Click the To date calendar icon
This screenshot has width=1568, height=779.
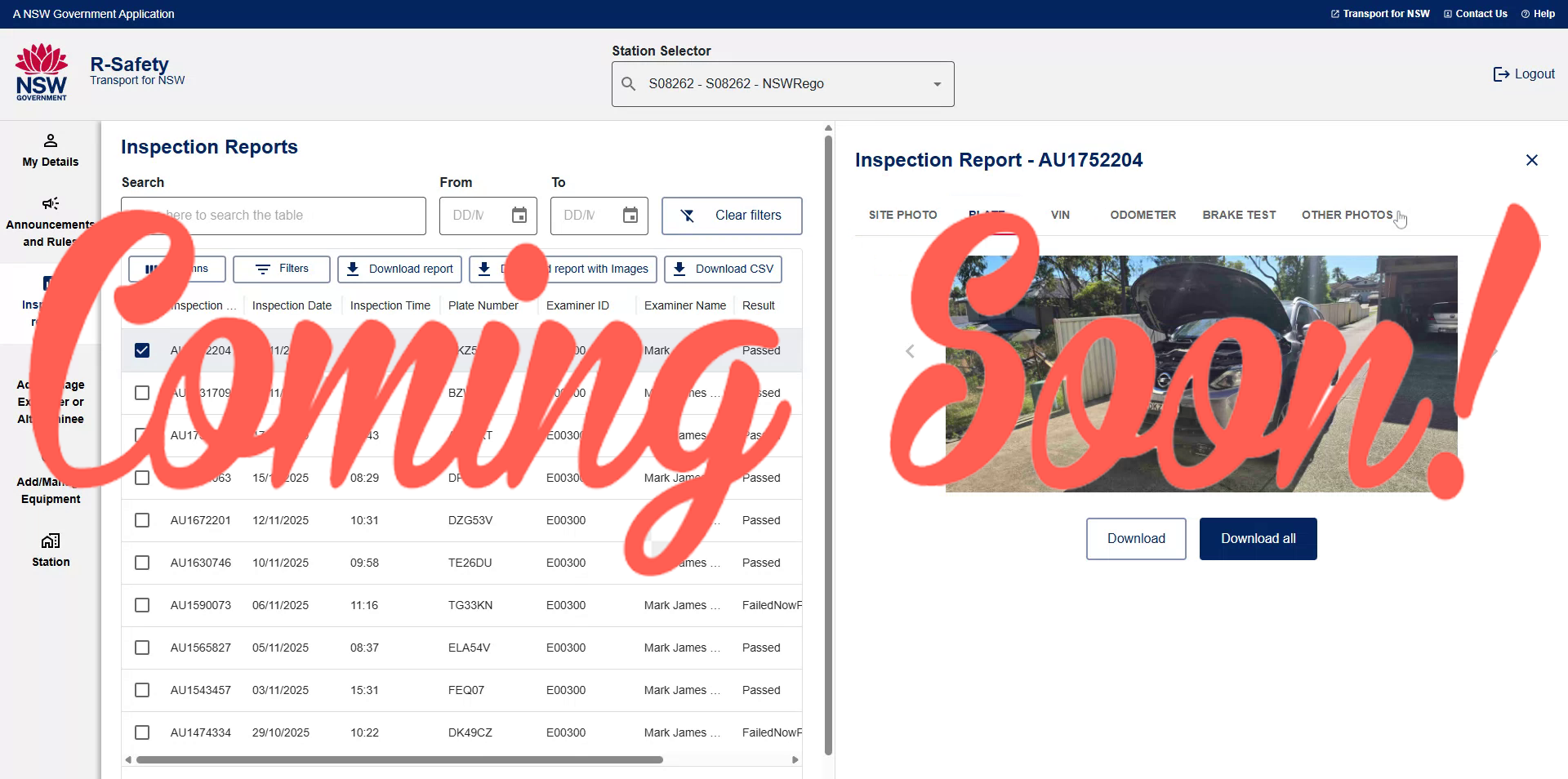630,216
